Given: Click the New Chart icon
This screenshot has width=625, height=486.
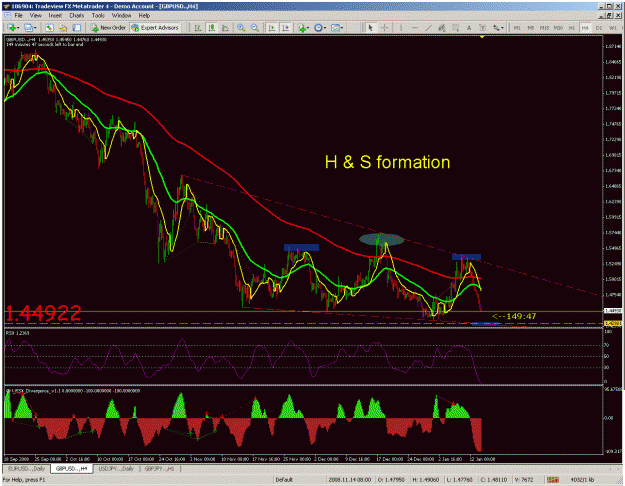Looking at the screenshot, I should click(x=11, y=28).
